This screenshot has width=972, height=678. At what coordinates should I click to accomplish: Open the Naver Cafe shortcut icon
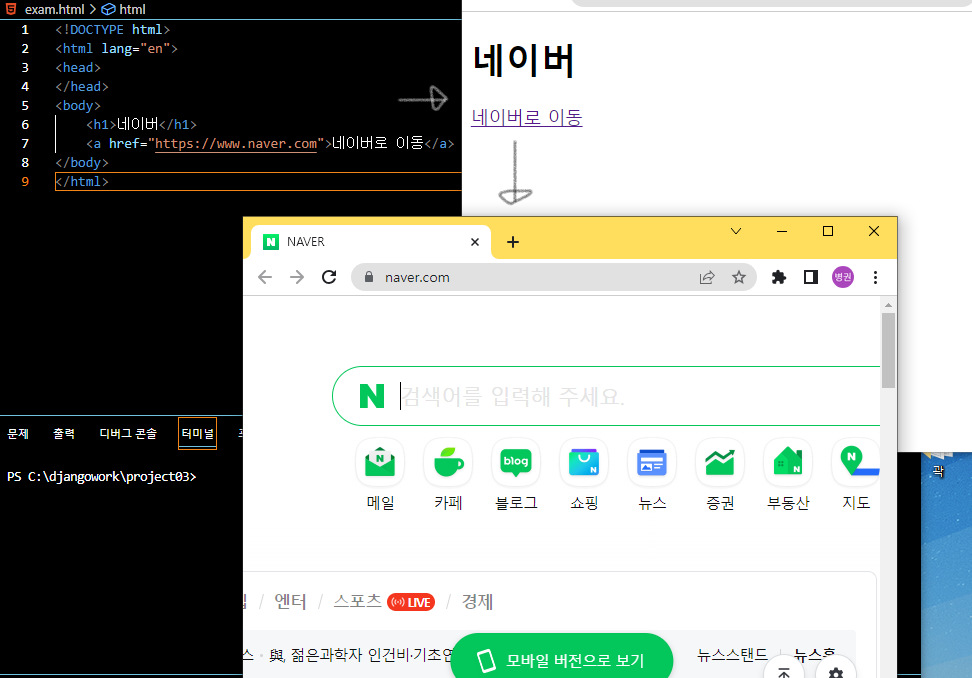click(448, 462)
